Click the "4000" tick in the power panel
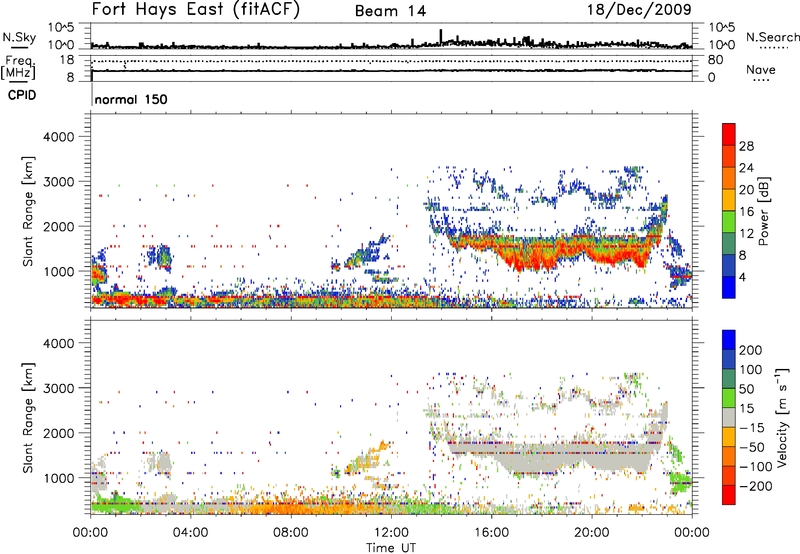800x554 pixels. (x=58, y=137)
